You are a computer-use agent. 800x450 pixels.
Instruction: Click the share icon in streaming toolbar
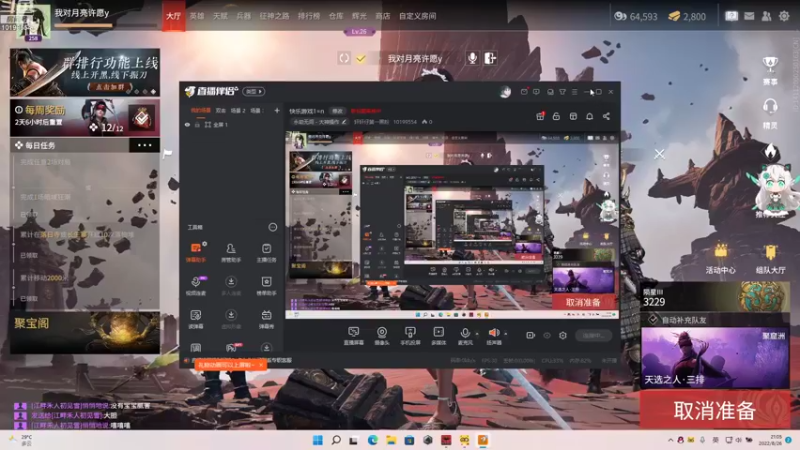606,116
